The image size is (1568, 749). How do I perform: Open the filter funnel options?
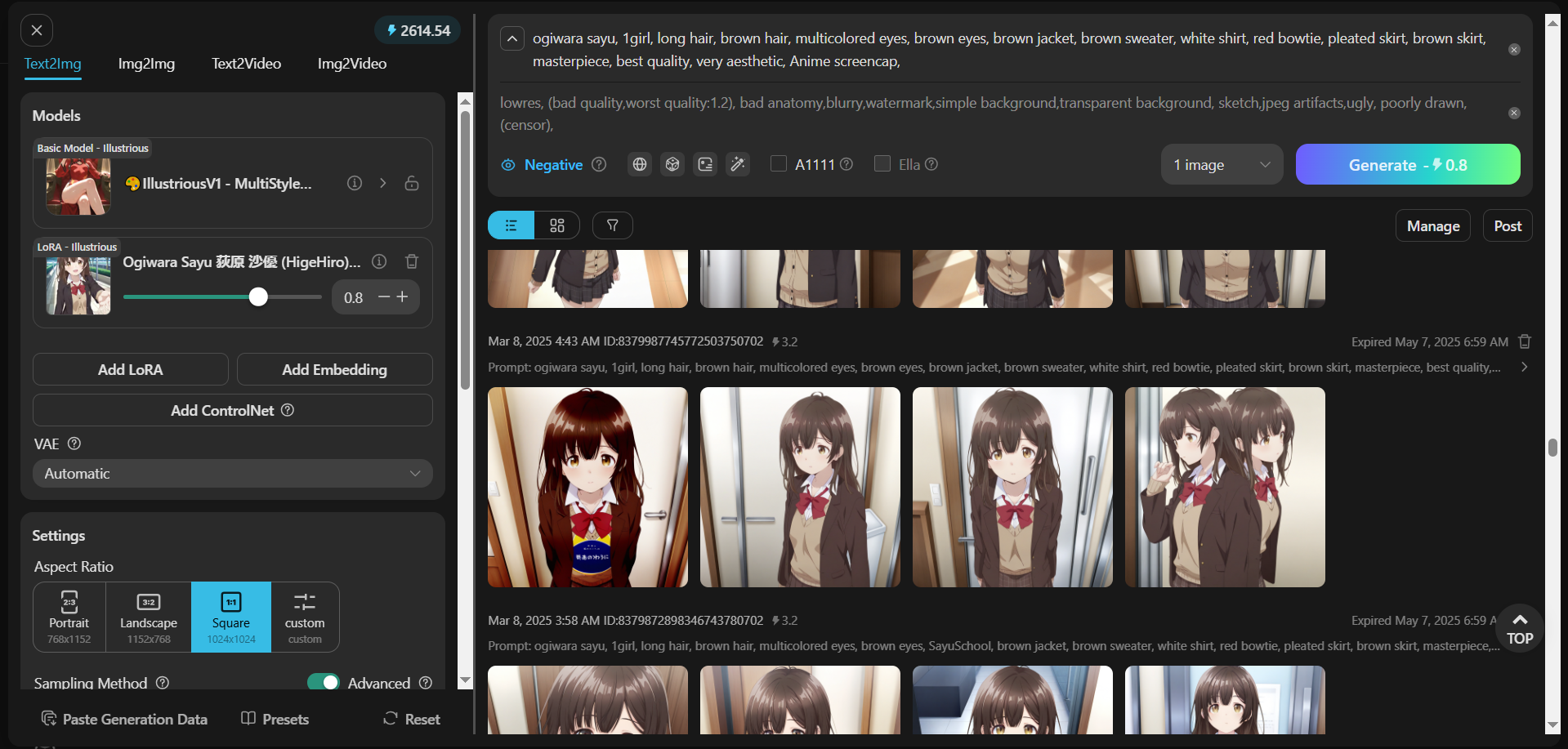(x=613, y=225)
